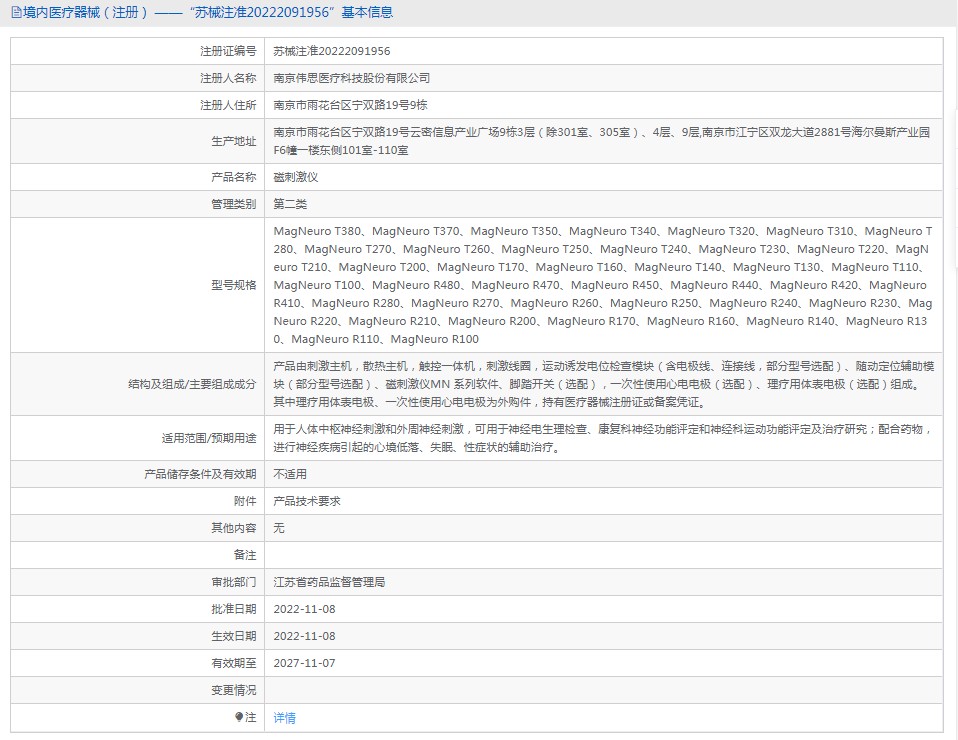Viewport: 958px width, 740px height.
Task: Click the 结构及组成/主要组成成分 label
Action: click(x=192, y=384)
